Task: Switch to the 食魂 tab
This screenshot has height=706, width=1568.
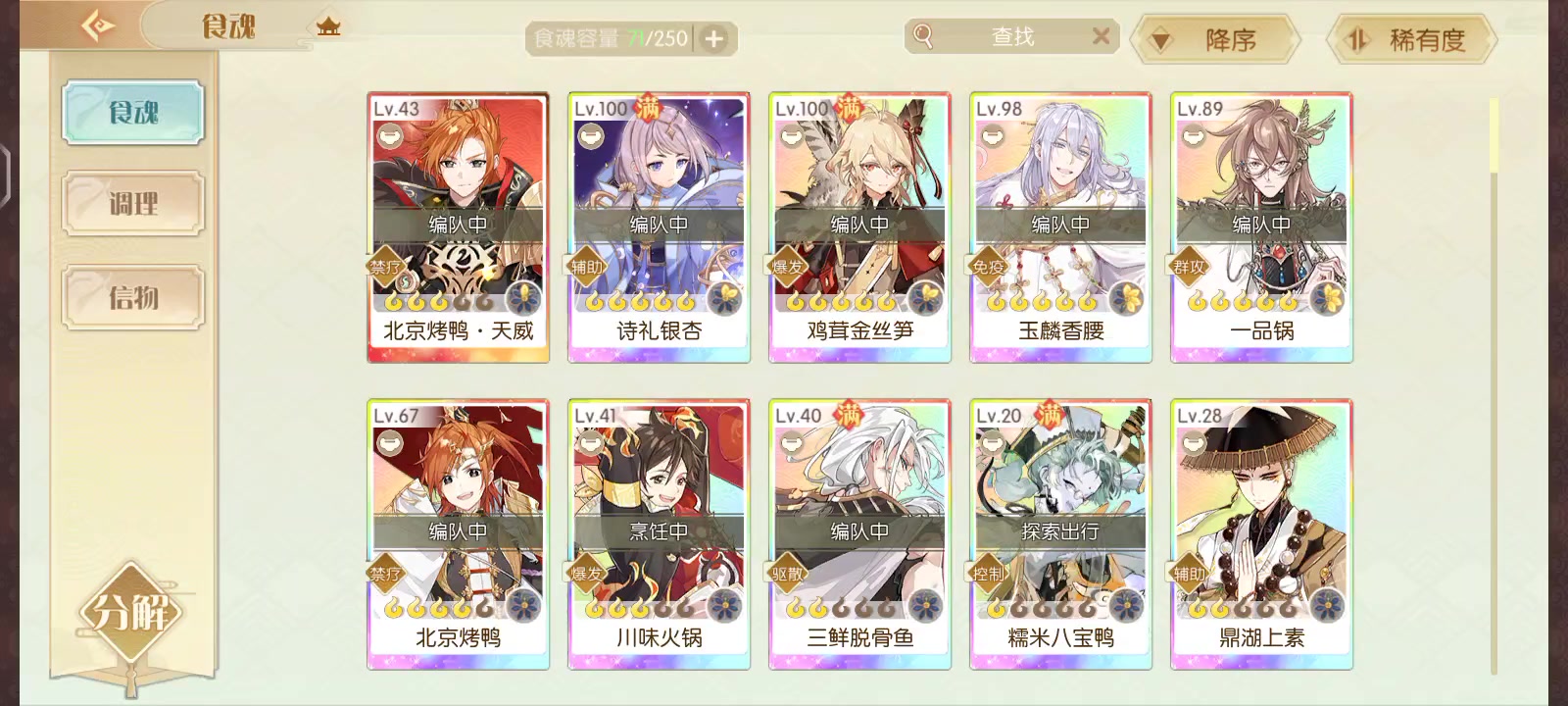Action: 133,112
